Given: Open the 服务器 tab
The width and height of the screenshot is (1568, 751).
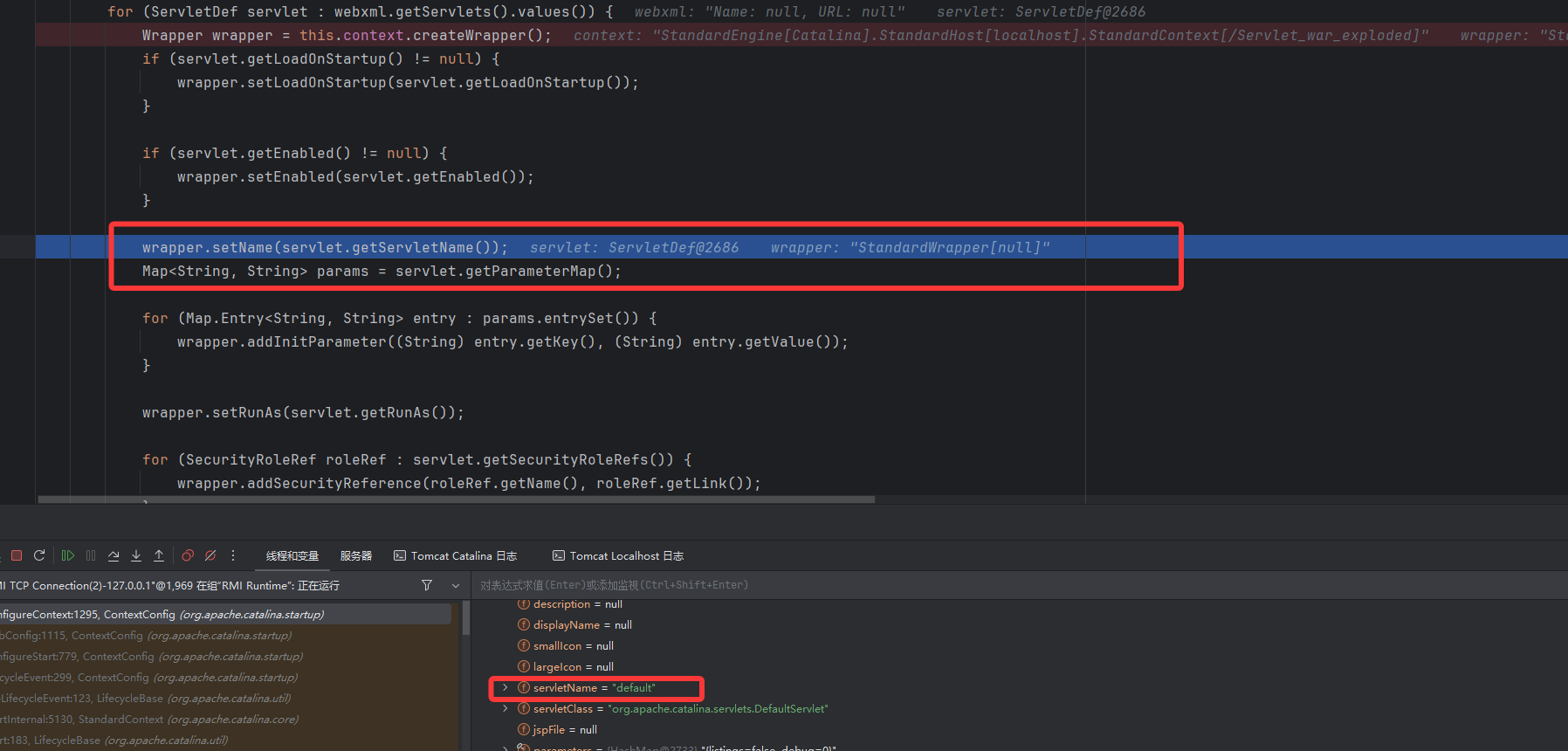Looking at the screenshot, I should (x=356, y=555).
